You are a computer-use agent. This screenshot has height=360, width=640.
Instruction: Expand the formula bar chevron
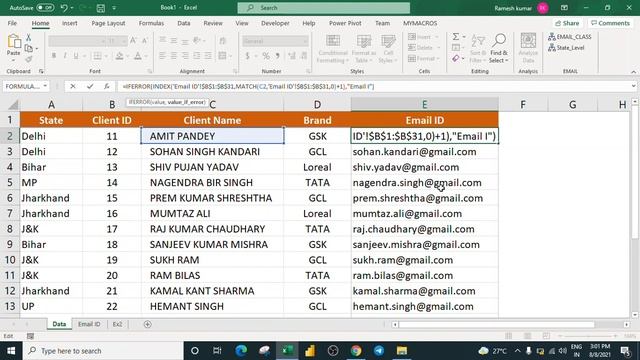pos(633,86)
